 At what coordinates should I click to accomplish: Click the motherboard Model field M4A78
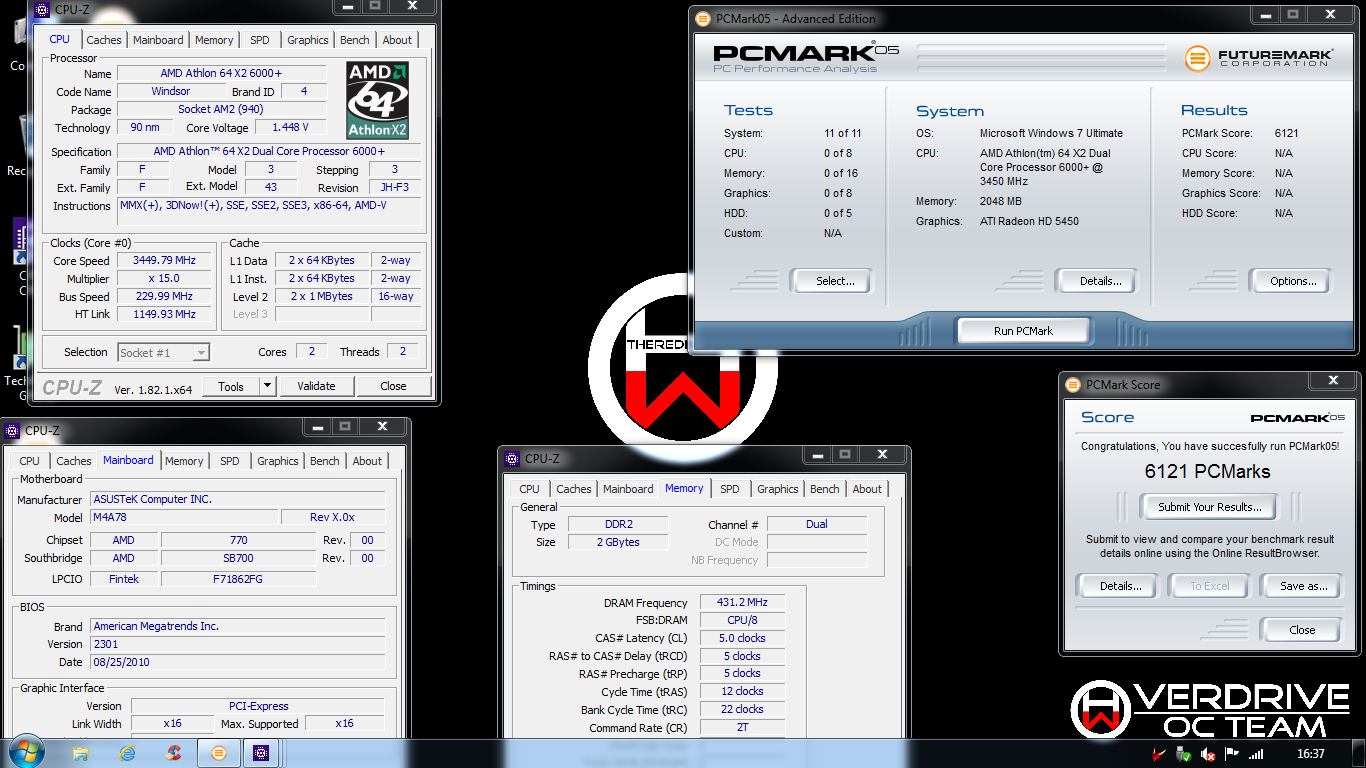(184, 517)
